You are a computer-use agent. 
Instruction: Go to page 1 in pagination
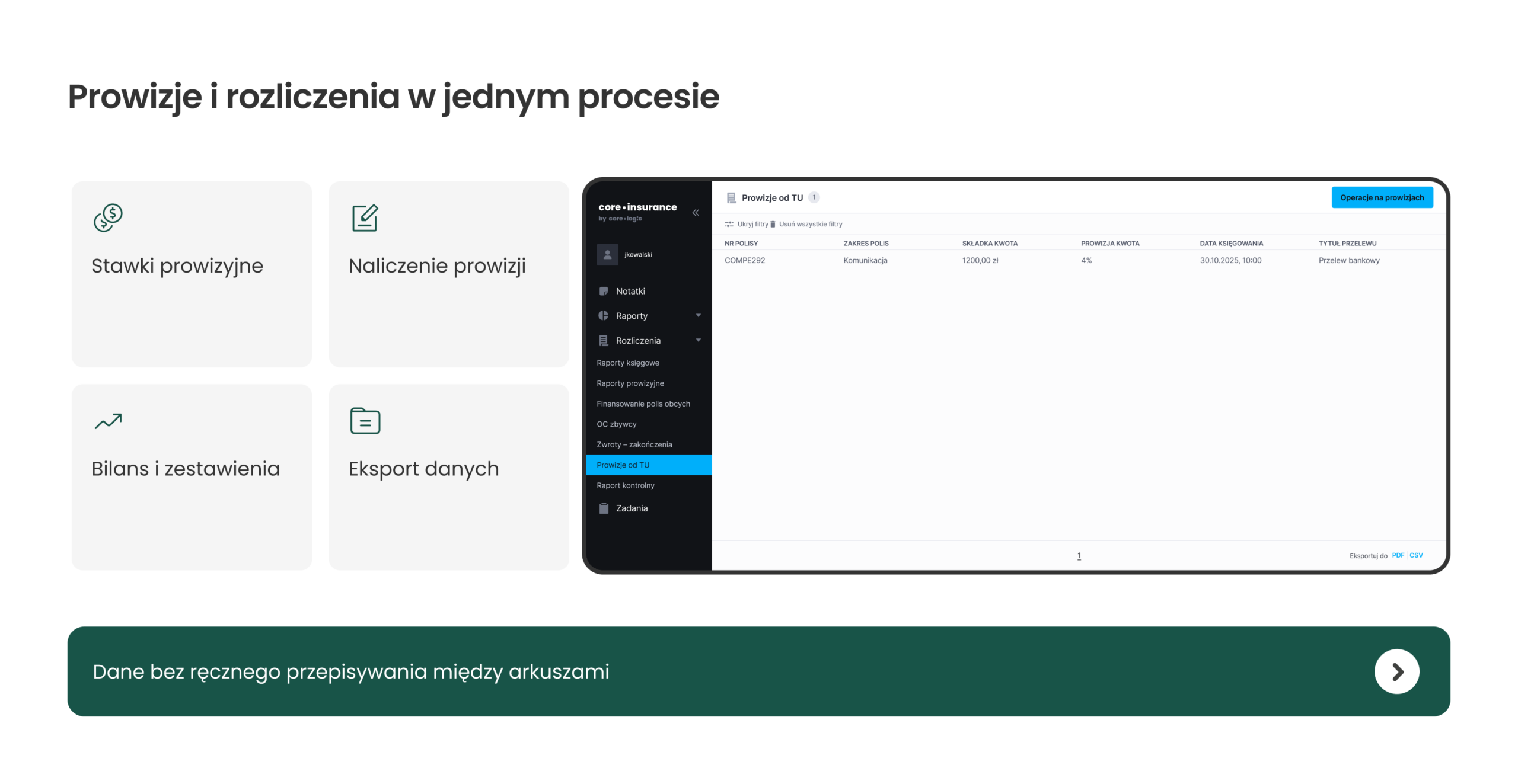1079,556
